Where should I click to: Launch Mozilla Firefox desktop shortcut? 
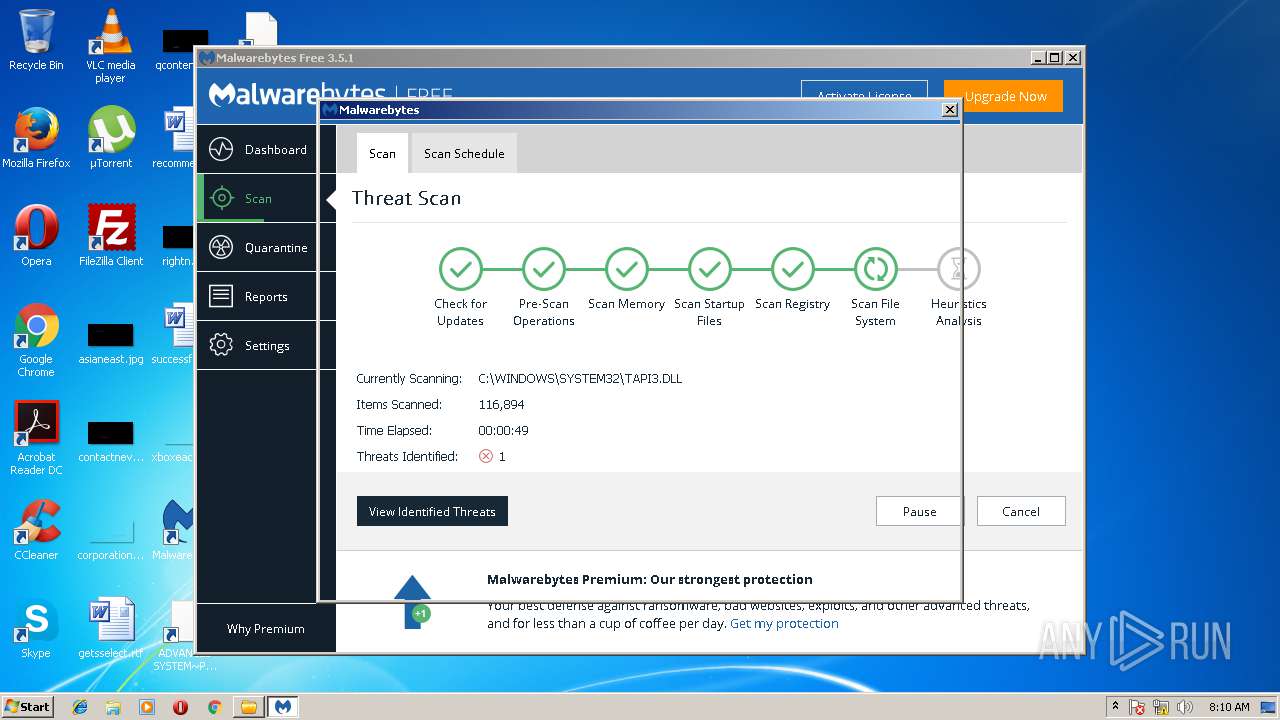[36, 138]
